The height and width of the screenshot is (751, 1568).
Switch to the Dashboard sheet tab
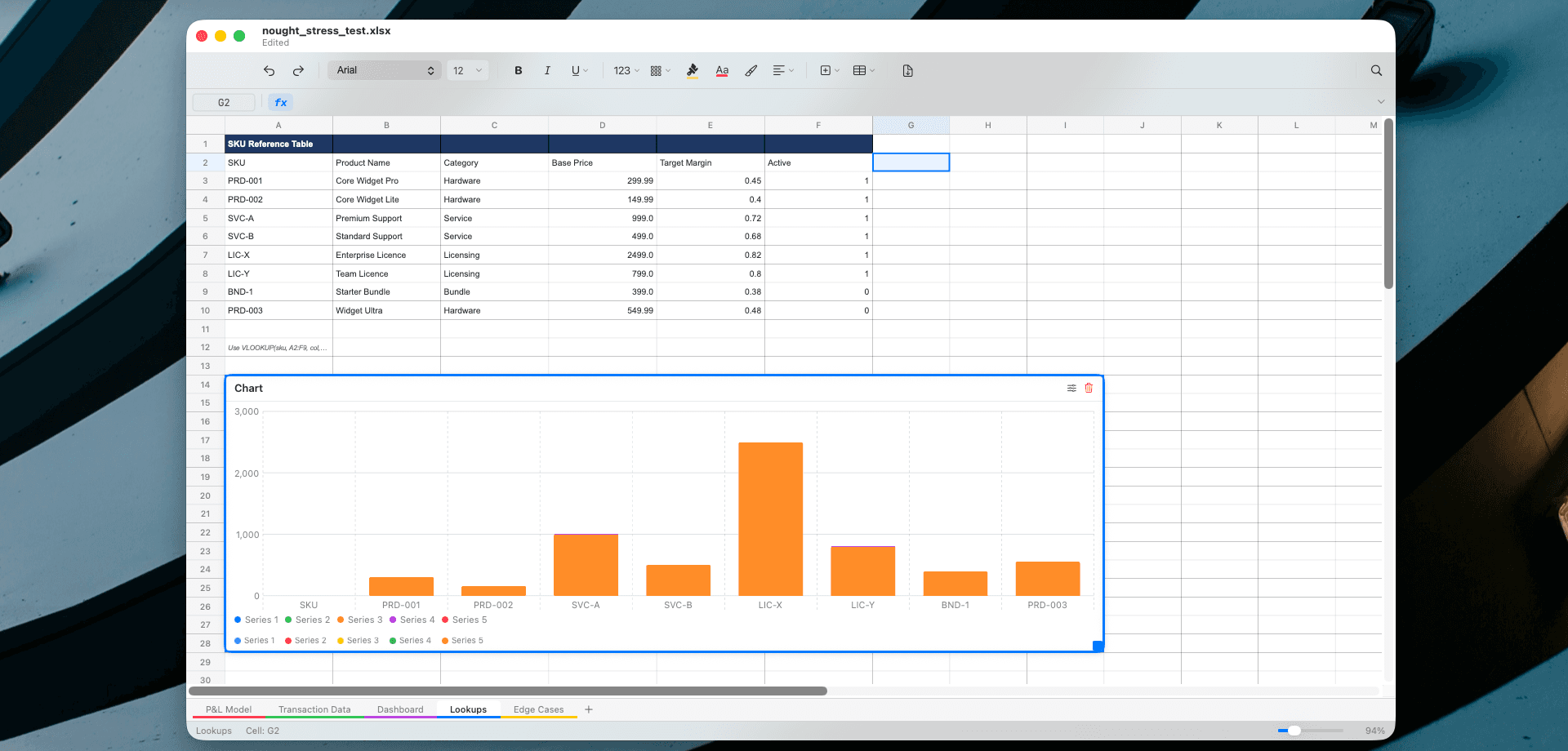pyautogui.click(x=400, y=709)
